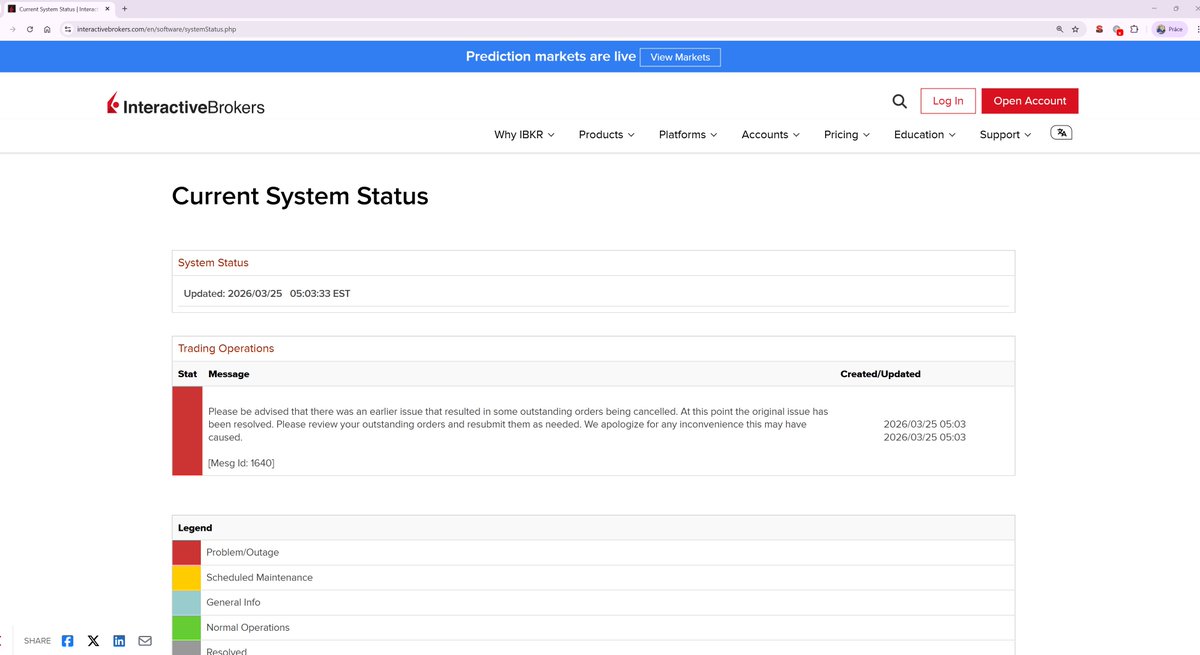This screenshot has height=655, width=1200.
Task: Click the Scheduled Maintenance legend label
Action: tap(259, 577)
